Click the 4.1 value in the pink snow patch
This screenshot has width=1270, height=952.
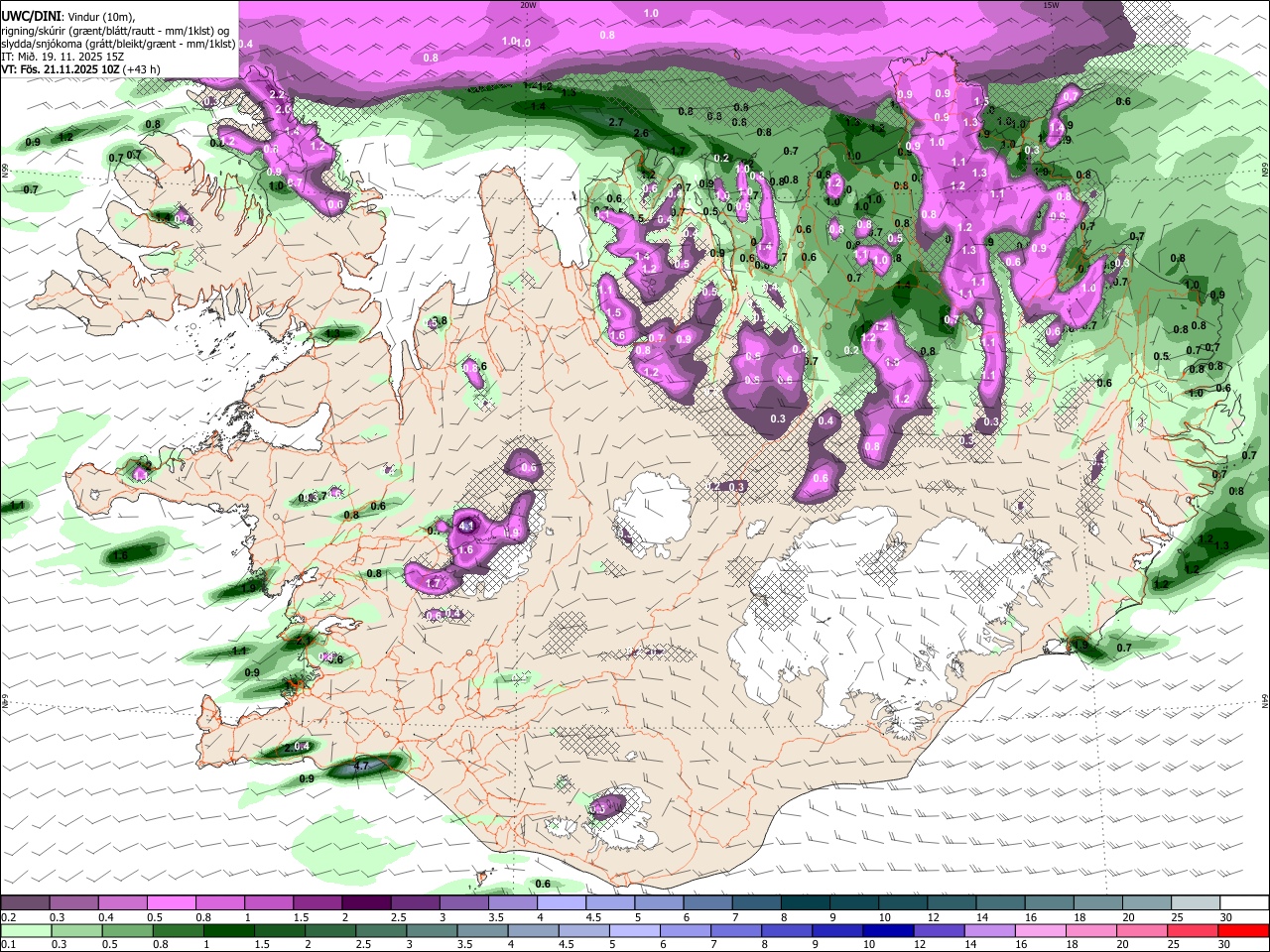tap(467, 526)
